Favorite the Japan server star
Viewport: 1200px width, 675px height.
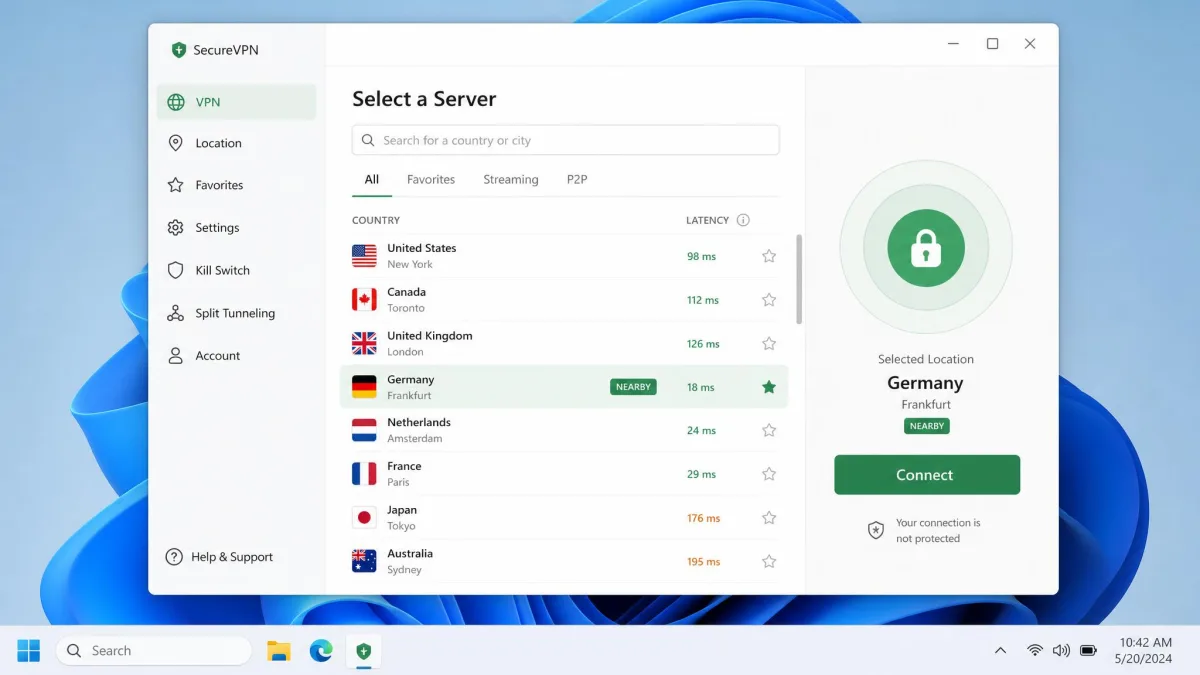coord(769,518)
